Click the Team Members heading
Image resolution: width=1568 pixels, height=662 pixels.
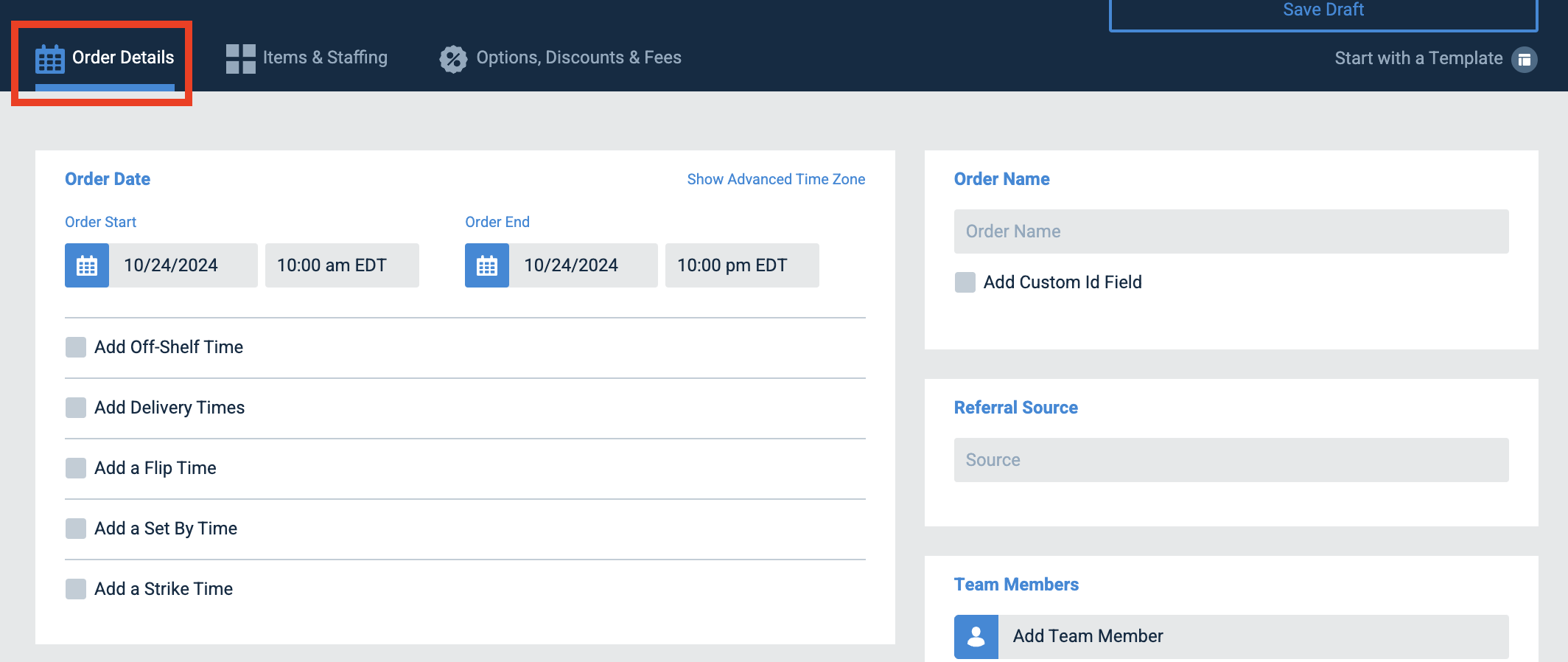click(x=1016, y=585)
